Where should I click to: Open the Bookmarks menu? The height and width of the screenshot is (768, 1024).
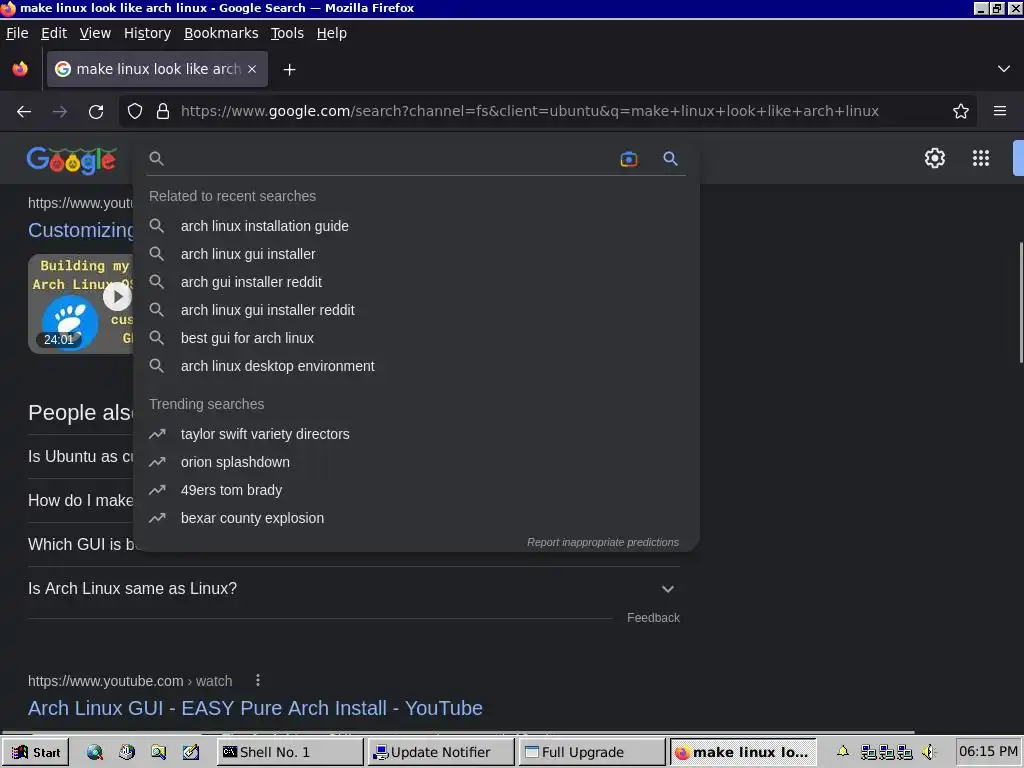[x=221, y=33]
